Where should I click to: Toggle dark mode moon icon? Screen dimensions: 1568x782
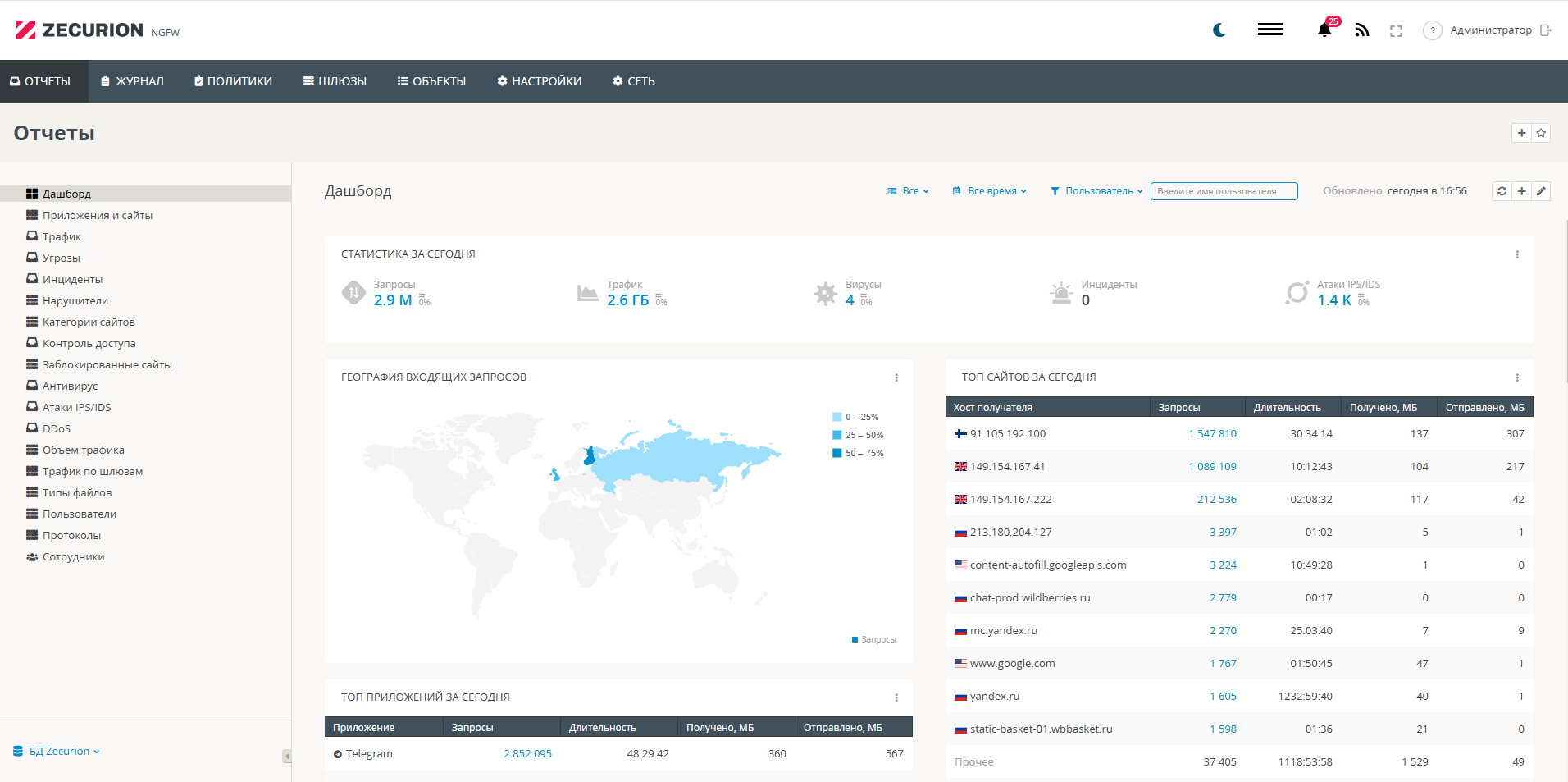[1219, 30]
